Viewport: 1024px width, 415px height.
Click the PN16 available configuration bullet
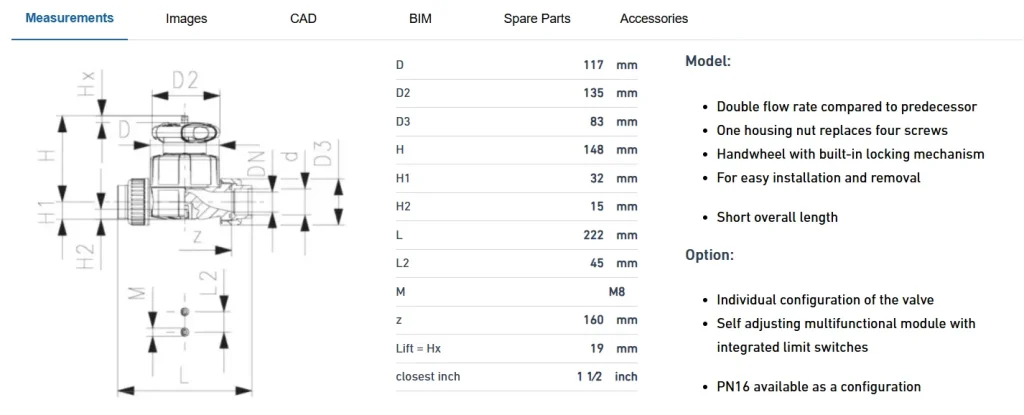point(819,387)
